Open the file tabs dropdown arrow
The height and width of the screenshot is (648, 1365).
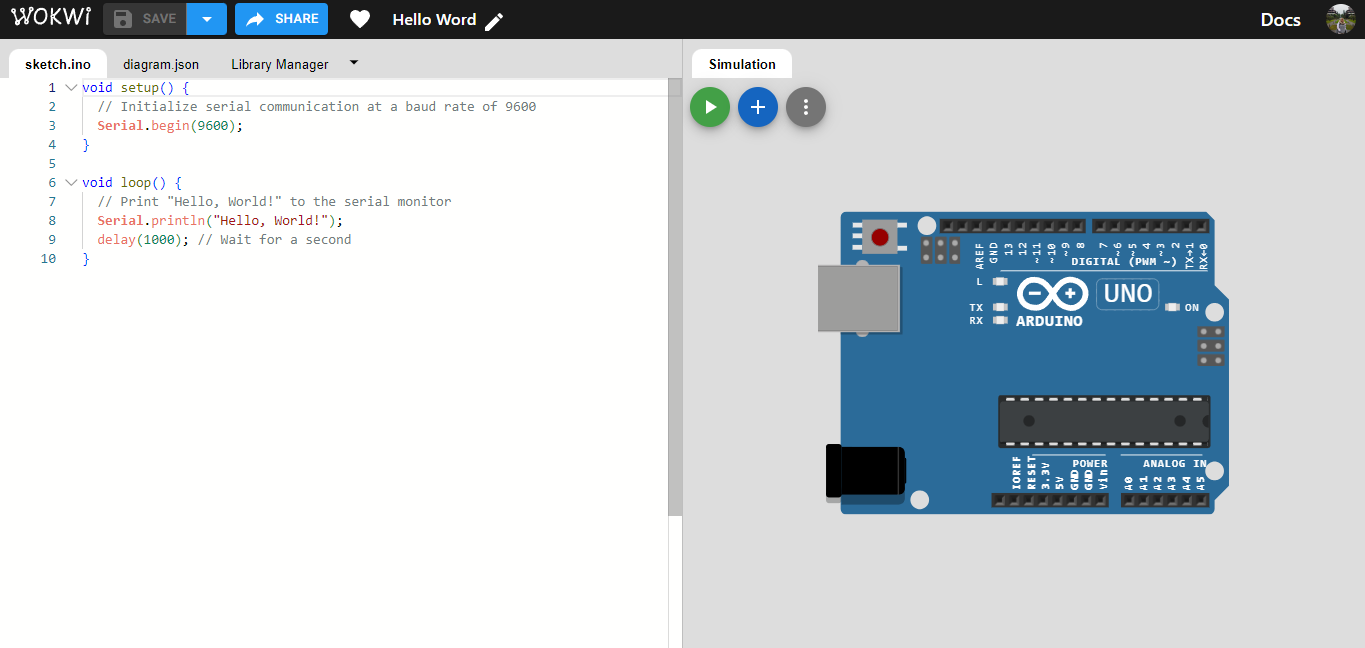354,62
